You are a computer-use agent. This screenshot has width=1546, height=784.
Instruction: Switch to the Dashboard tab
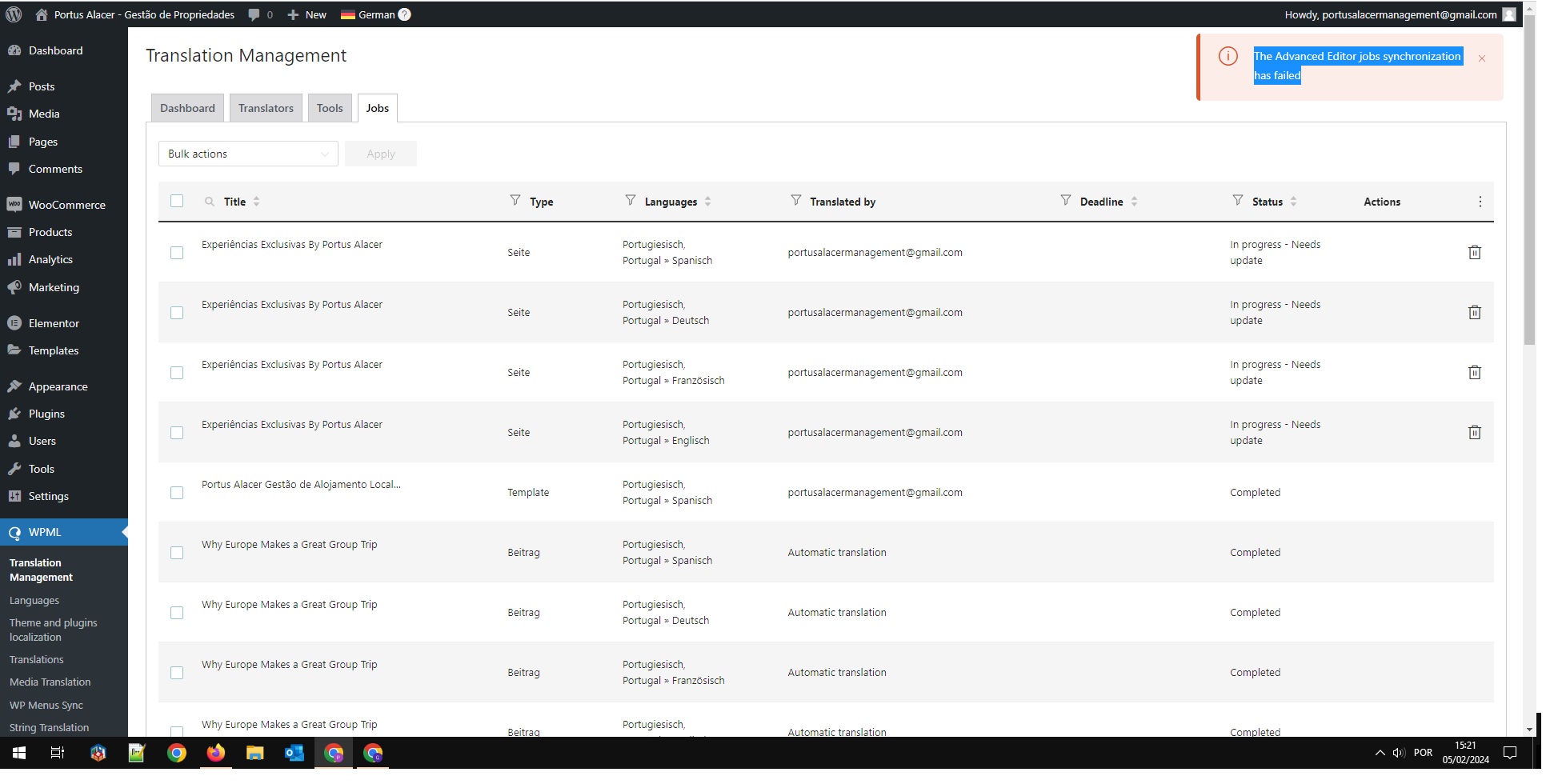(187, 108)
